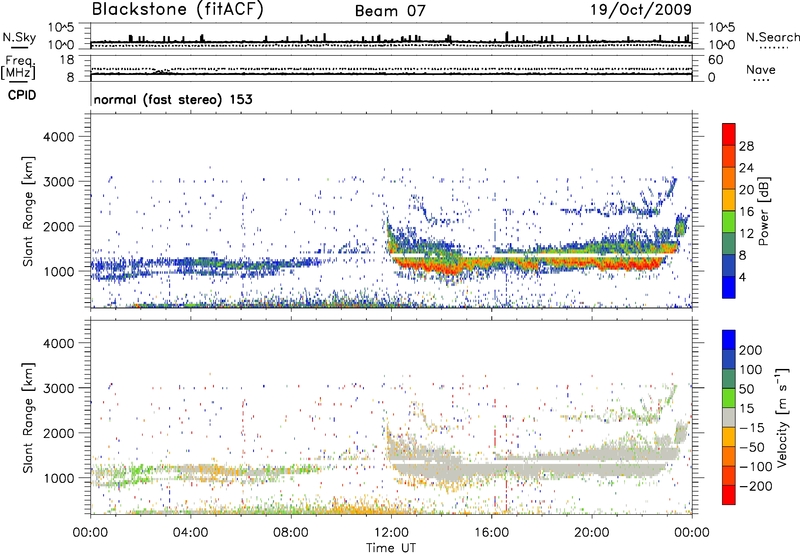800x554 pixels.
Task: Click the "Blackstone (fitACF)" plot title
Action: coord(178,10)
